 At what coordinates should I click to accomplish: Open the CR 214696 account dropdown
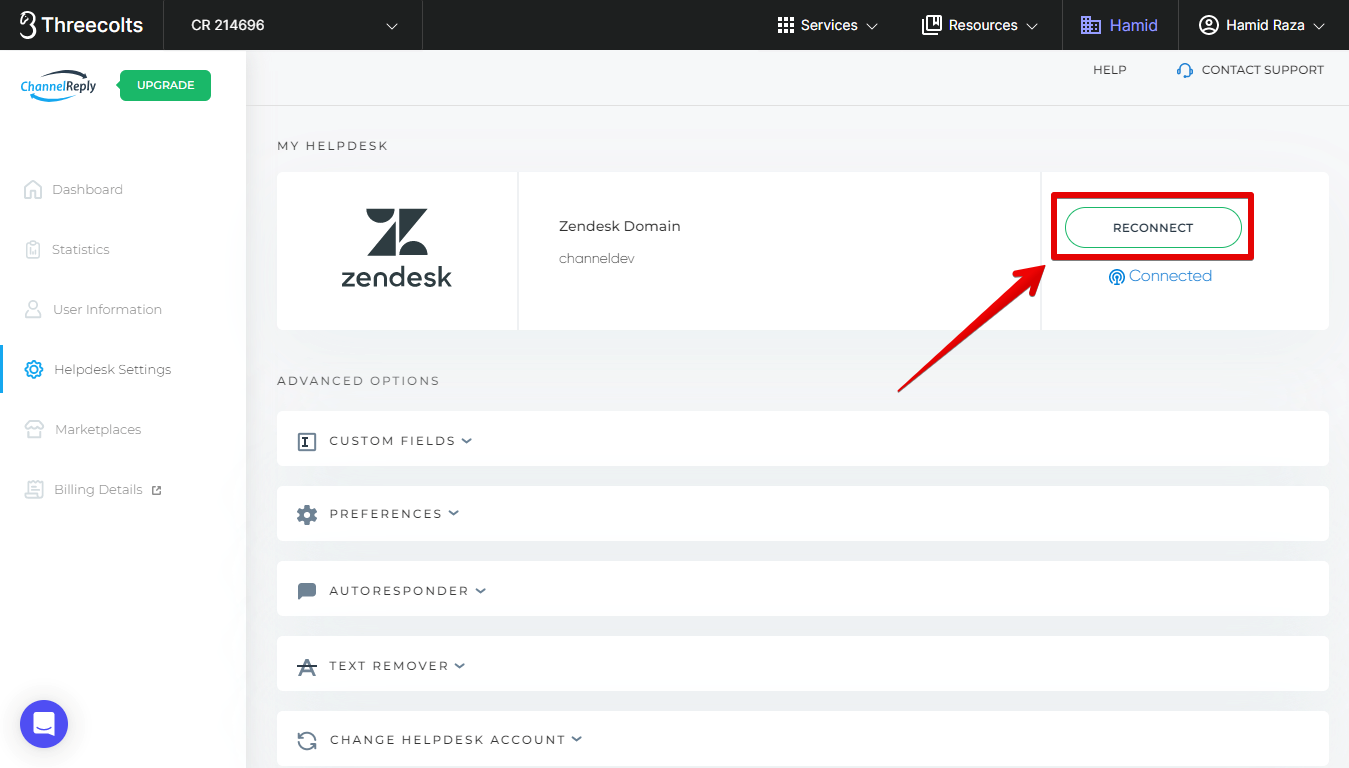[x=293, y=25]
